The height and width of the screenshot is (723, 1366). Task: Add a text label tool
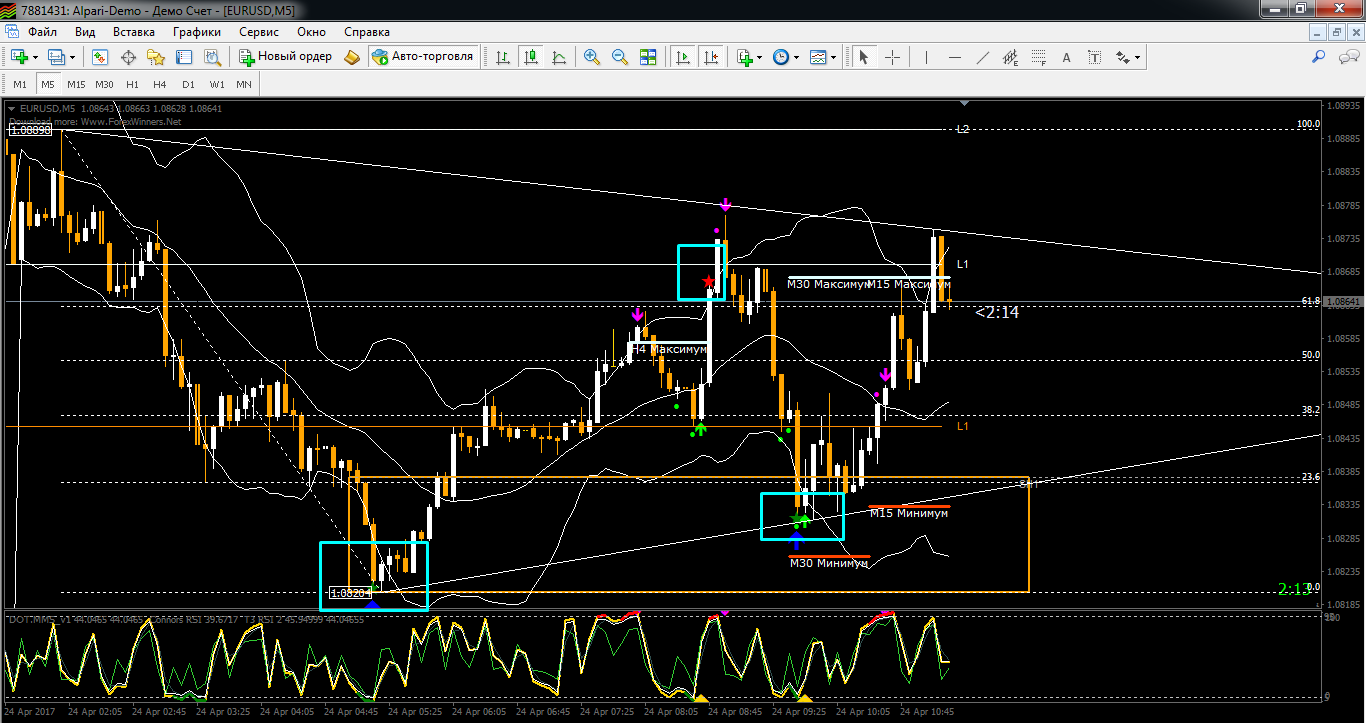coord(1067,57)
